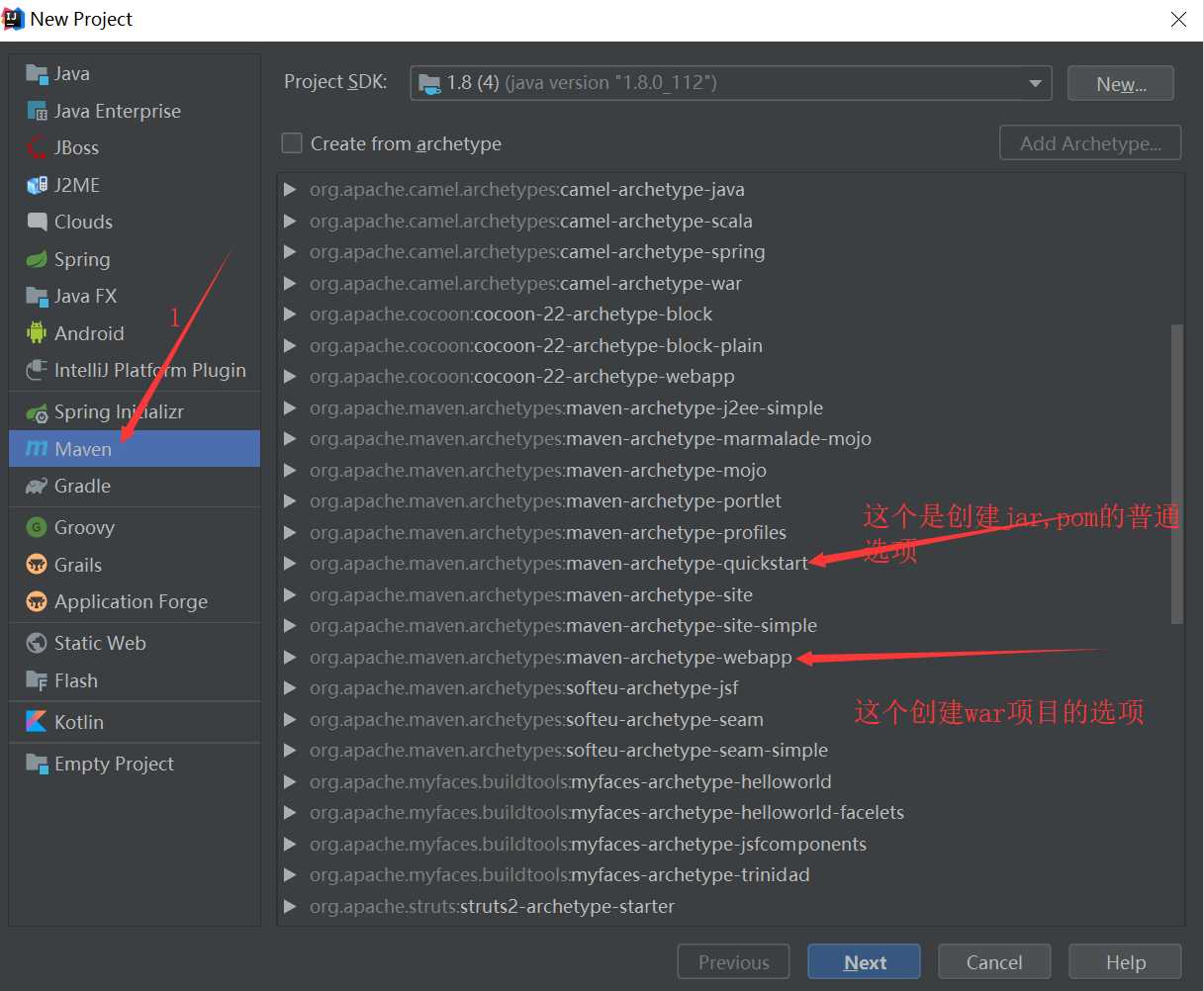Expand camel-archetype-java node

(x=290, y=189)
